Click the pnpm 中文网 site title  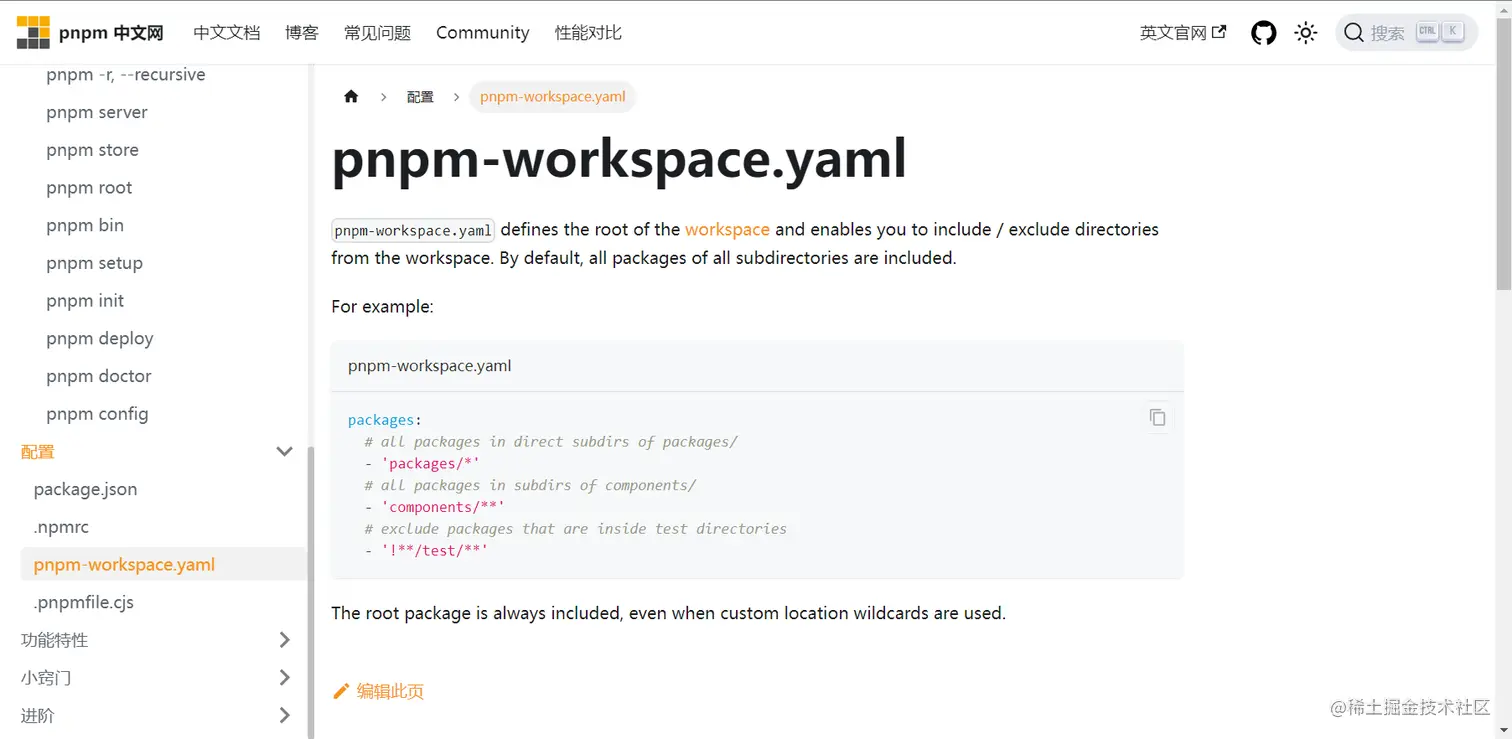click(111, 33)
